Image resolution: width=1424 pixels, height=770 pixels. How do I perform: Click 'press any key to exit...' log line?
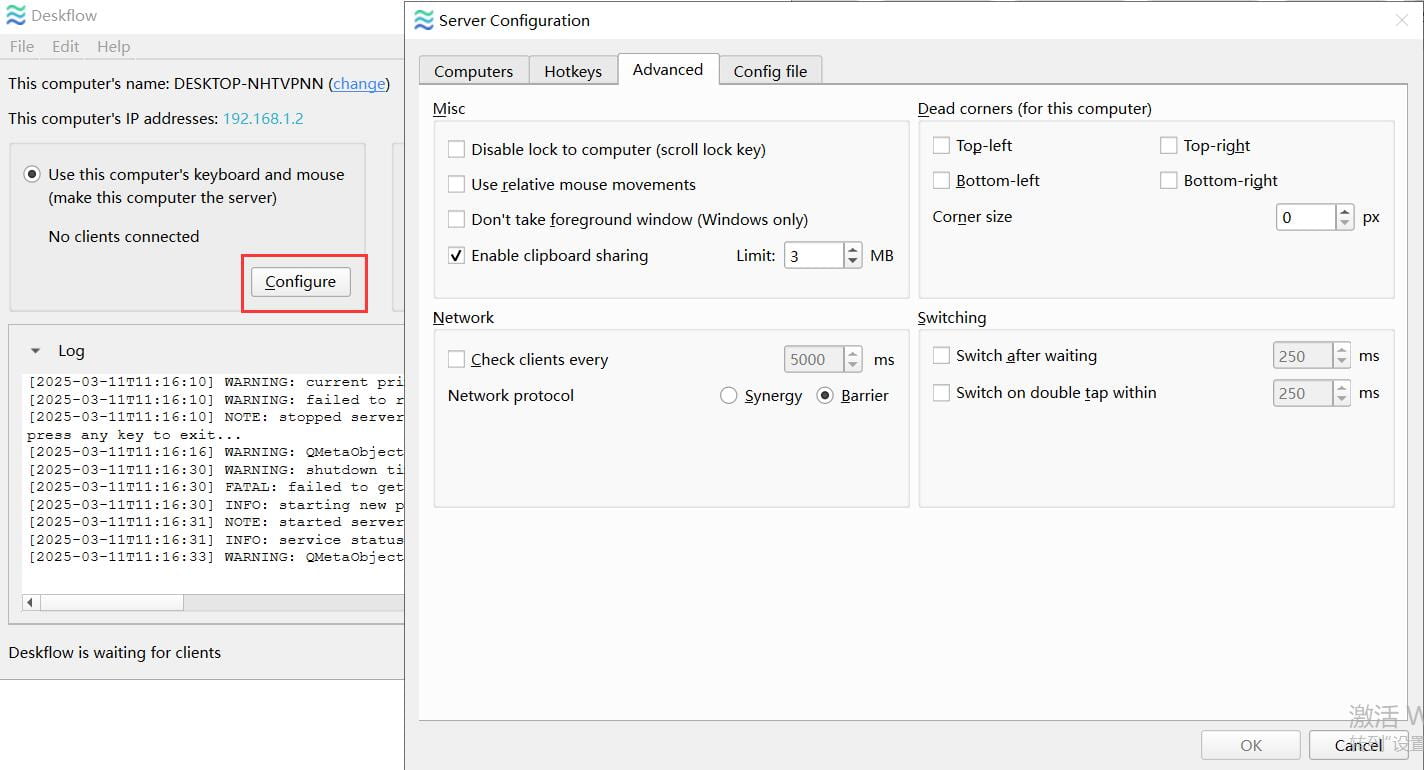tap(134, 435)
